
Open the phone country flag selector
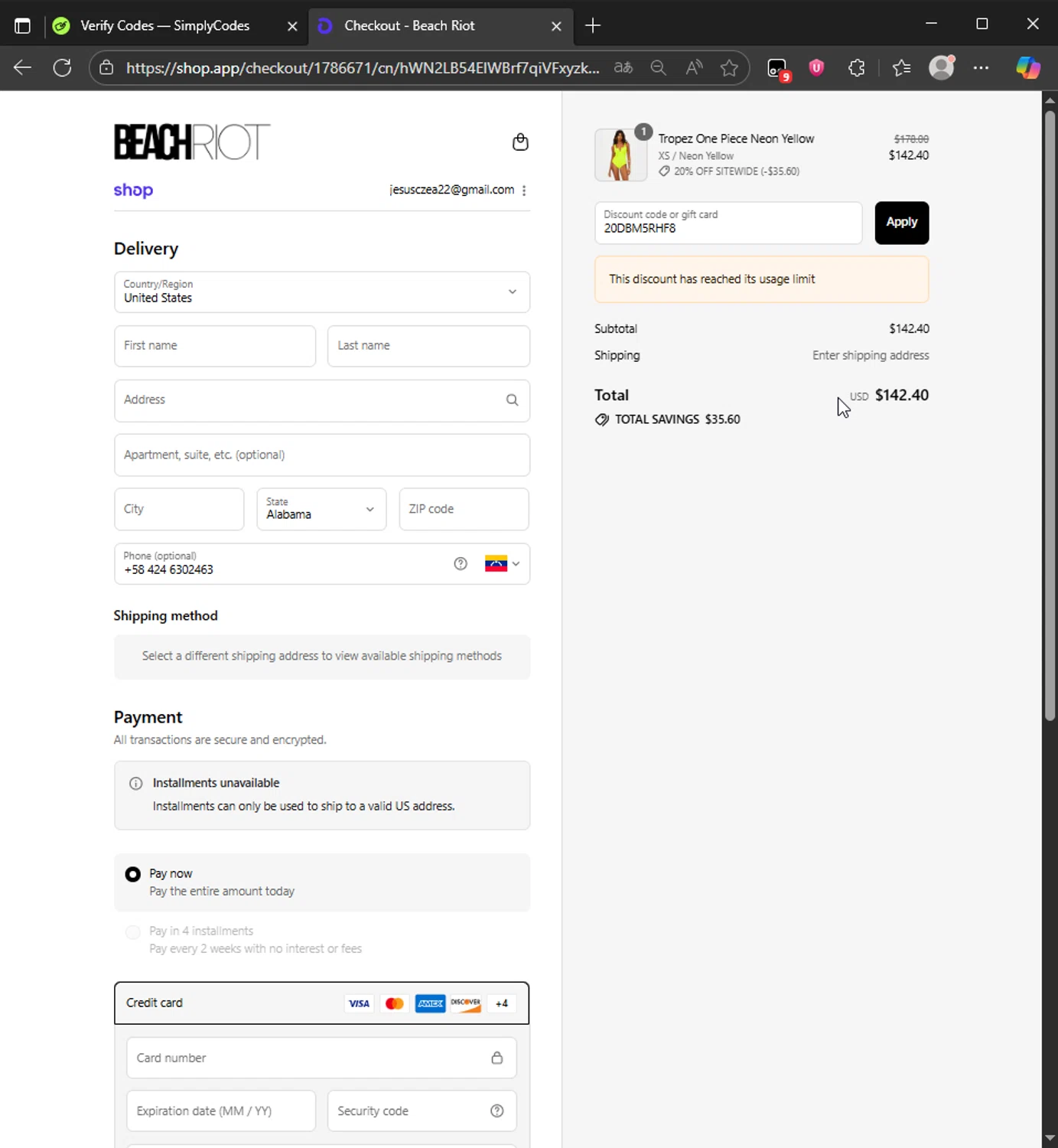(503, 564)
